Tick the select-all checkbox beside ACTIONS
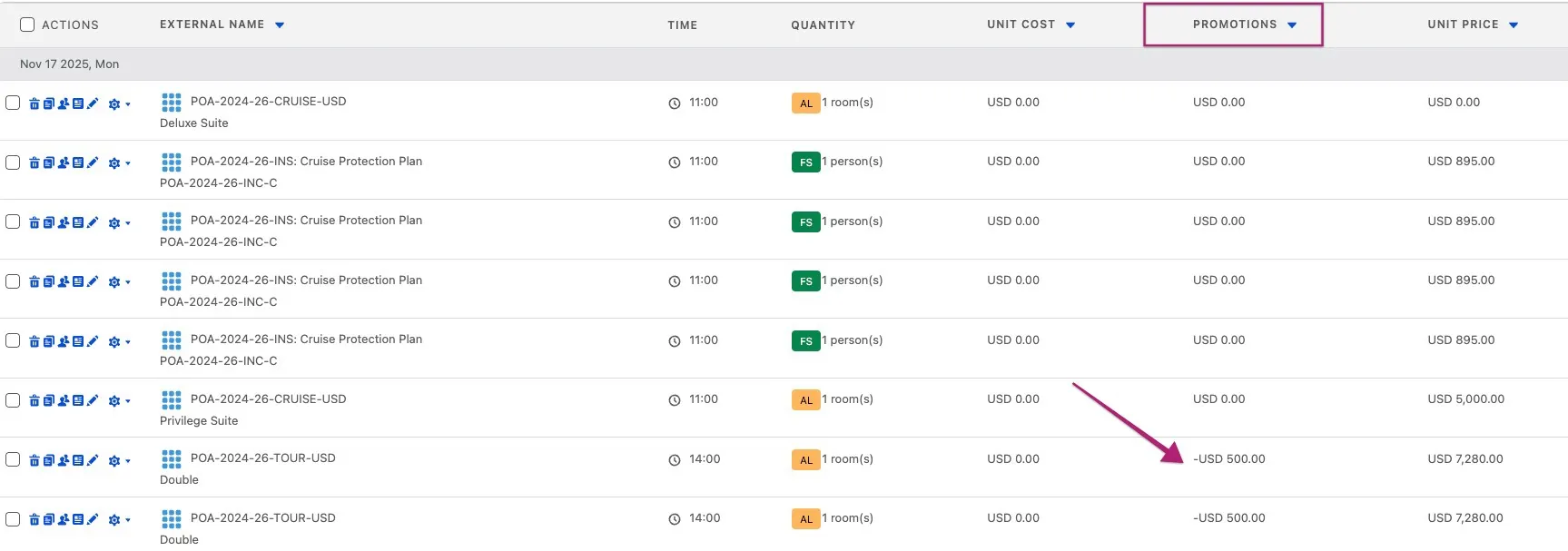The height and width of the screenshot is (551, 1568). pos(27,25)
